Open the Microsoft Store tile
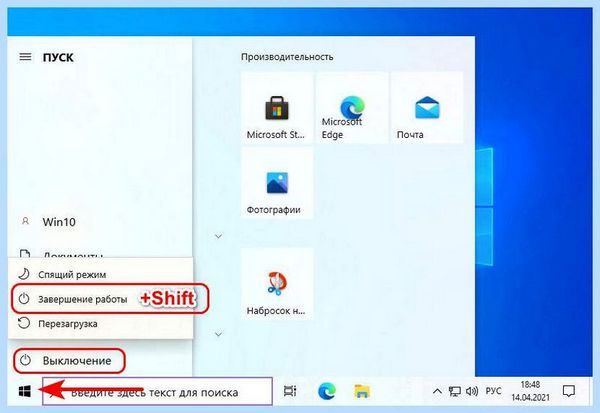Viewport: 600px width, 413px height. coord(277,108)
